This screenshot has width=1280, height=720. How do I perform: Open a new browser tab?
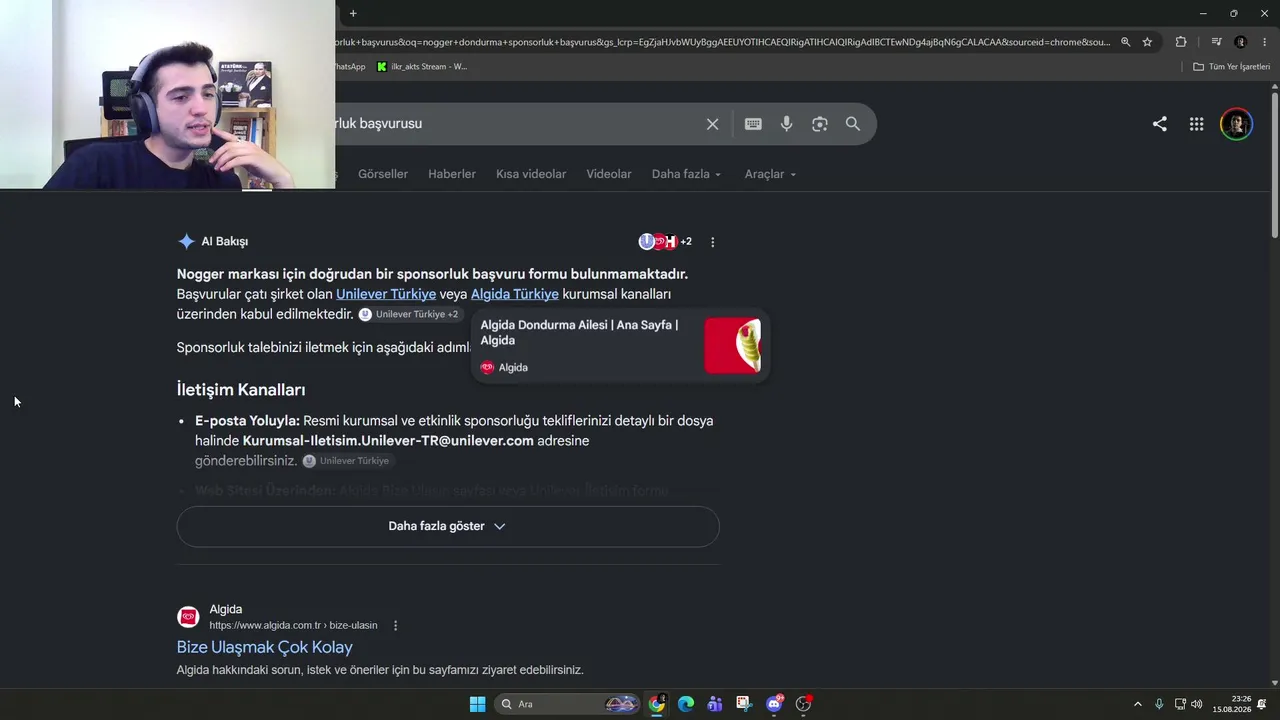pos(353,13)
